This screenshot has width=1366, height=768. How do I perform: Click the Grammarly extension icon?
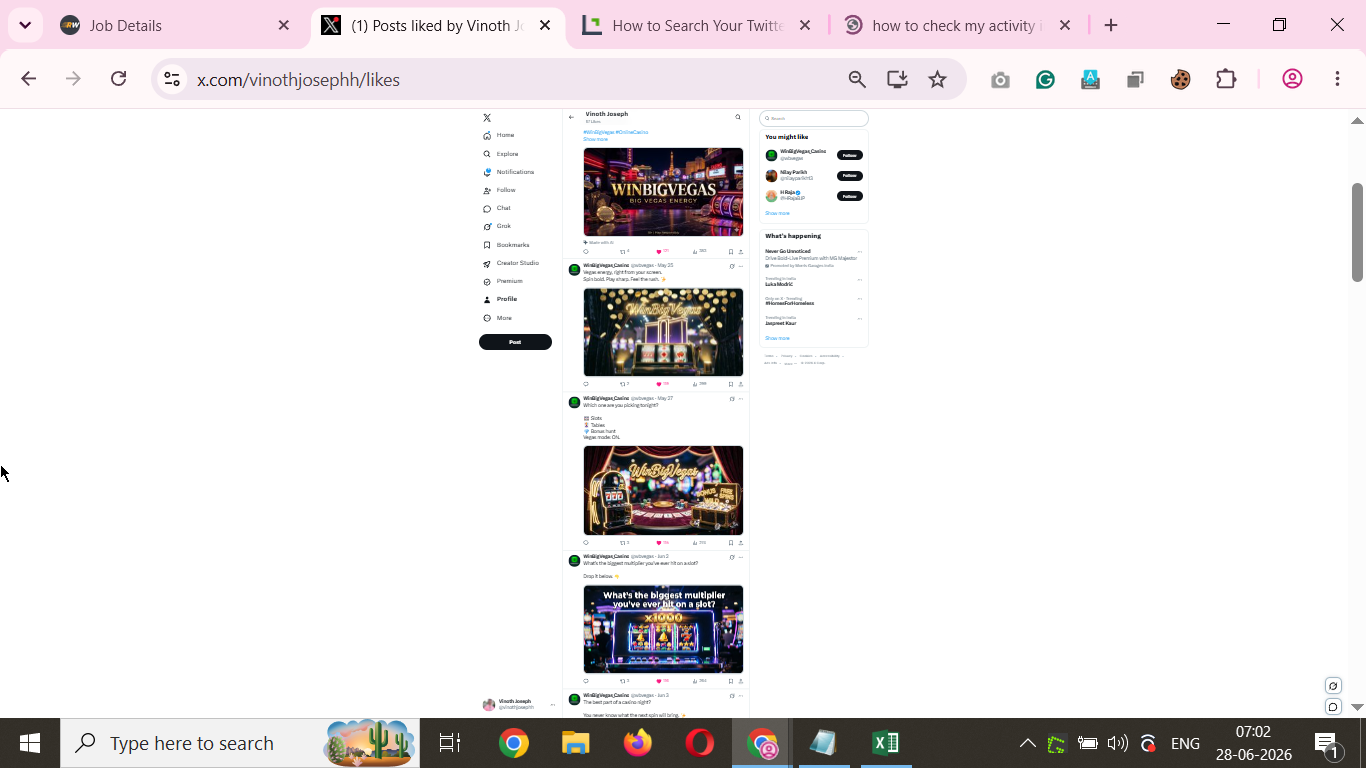pyautogui.click(x=1045, y=79)
